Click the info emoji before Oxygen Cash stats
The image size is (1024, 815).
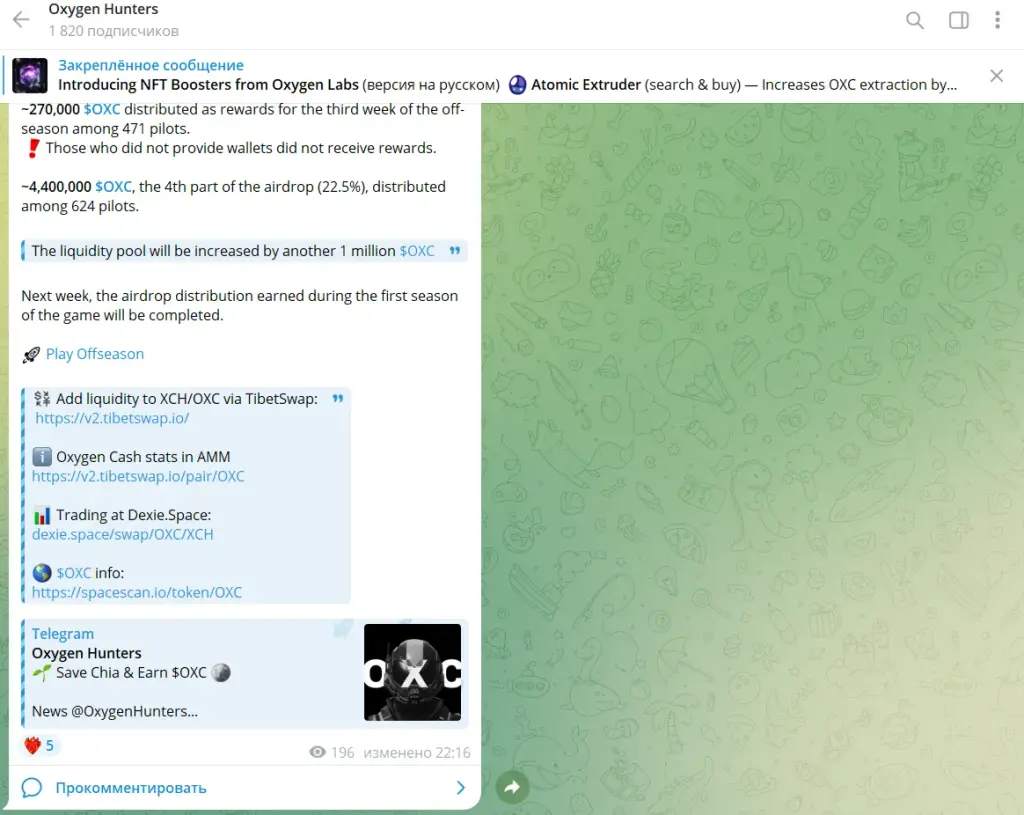tap(42, 456)
